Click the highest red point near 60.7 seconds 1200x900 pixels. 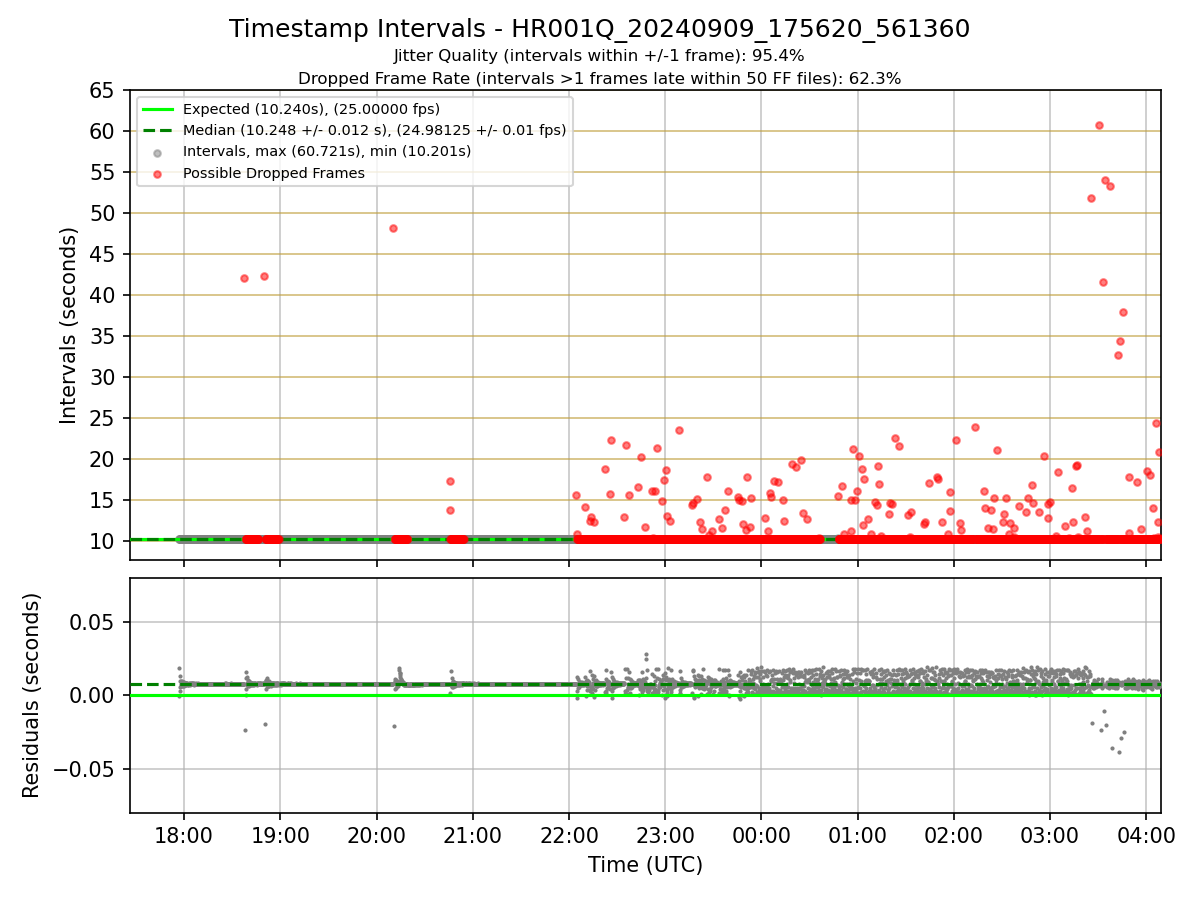click(x=1099, y=125)
